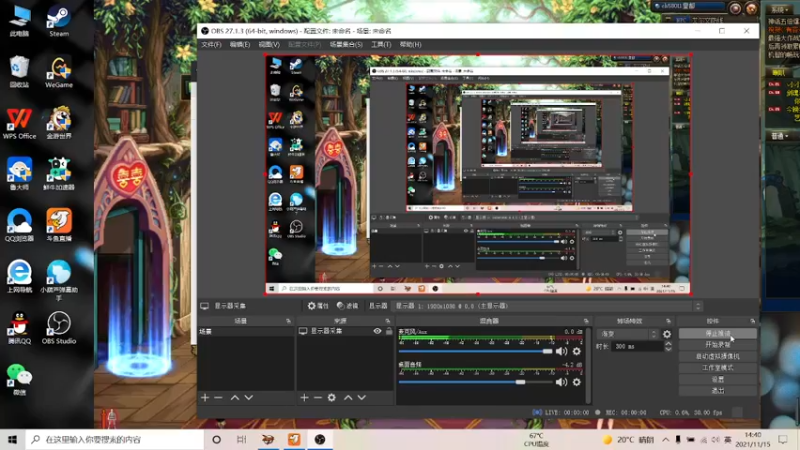Open QQ浏览器 desktop shortcut

point(19,226)
